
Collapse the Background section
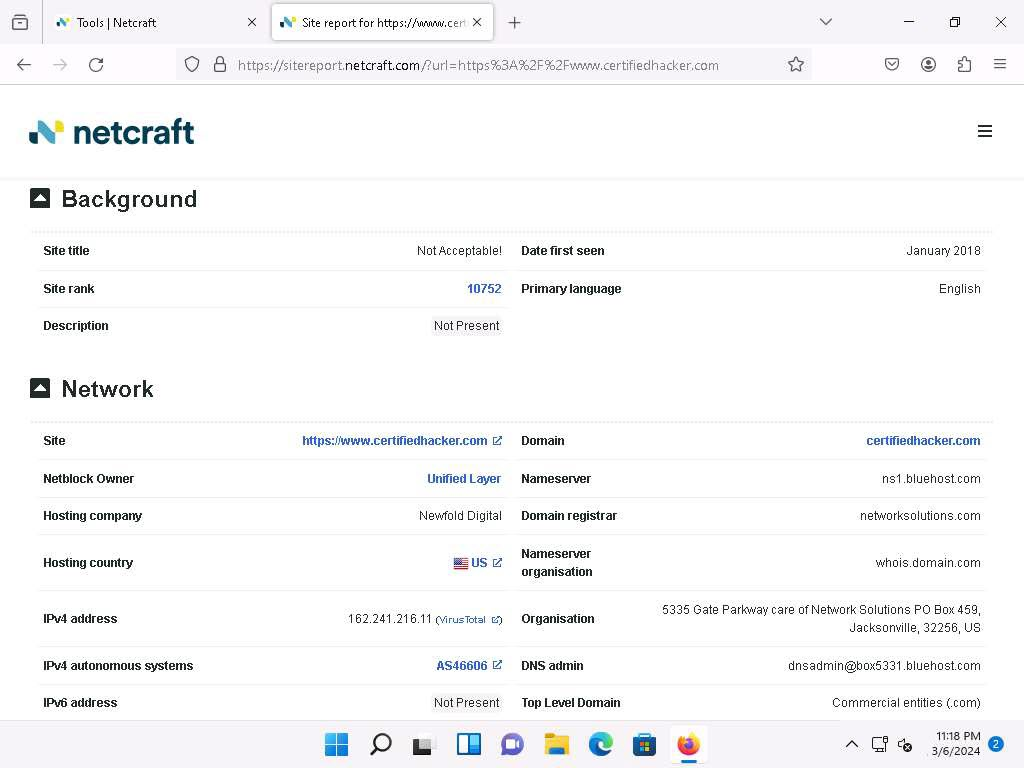tap(40, 198)
